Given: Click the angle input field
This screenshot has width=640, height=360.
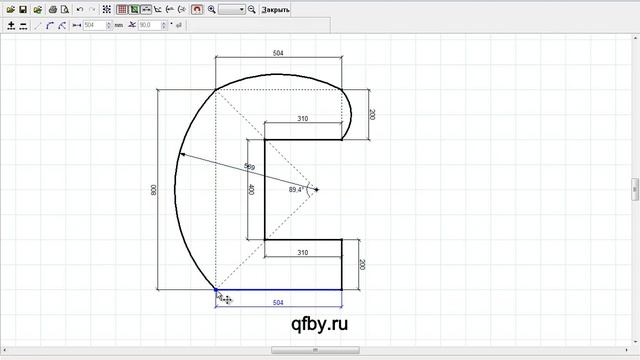Looking at the screenshot, I should click(x=150, y=25).
